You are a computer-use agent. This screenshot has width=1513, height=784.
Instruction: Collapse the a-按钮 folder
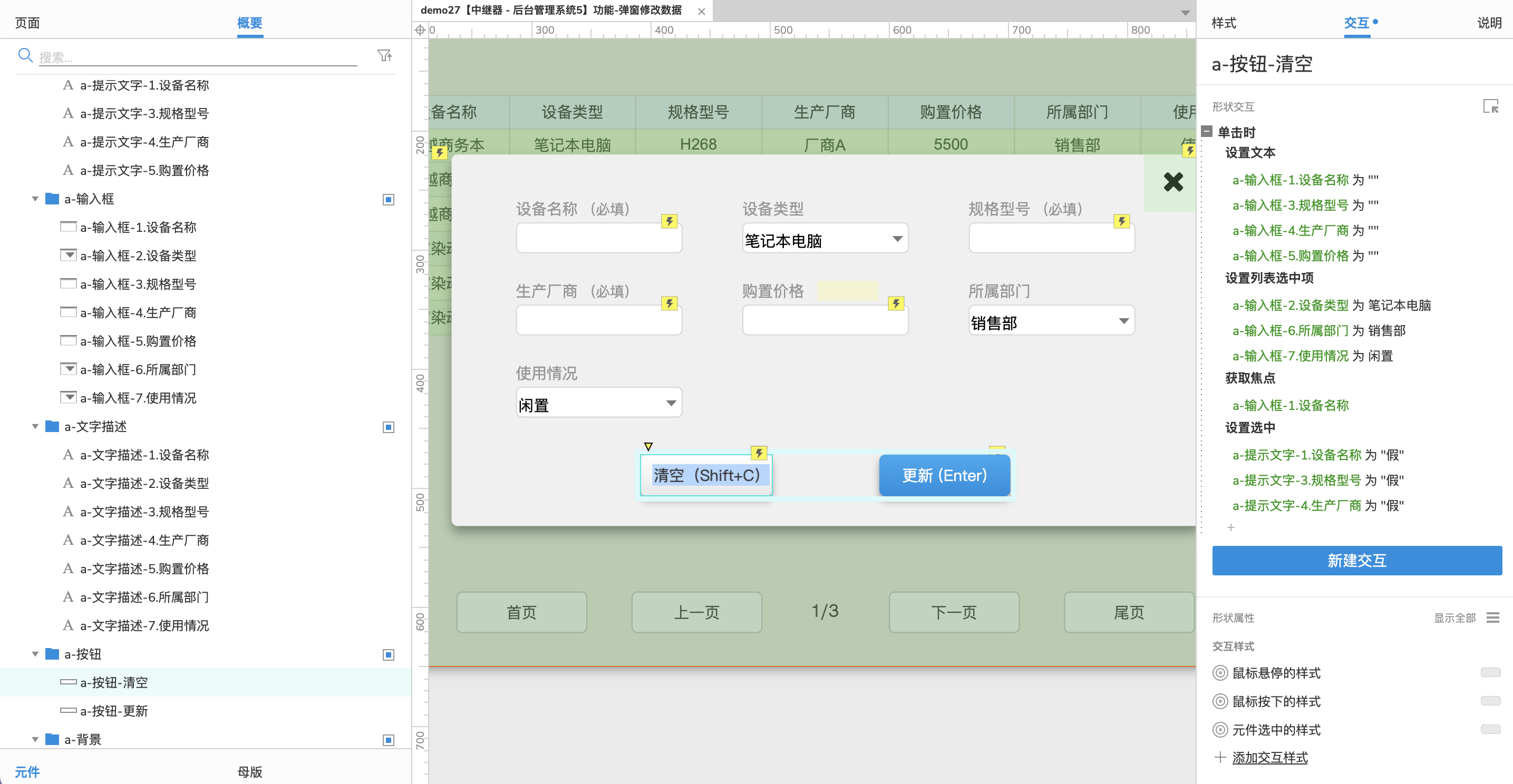pos(35,654)
